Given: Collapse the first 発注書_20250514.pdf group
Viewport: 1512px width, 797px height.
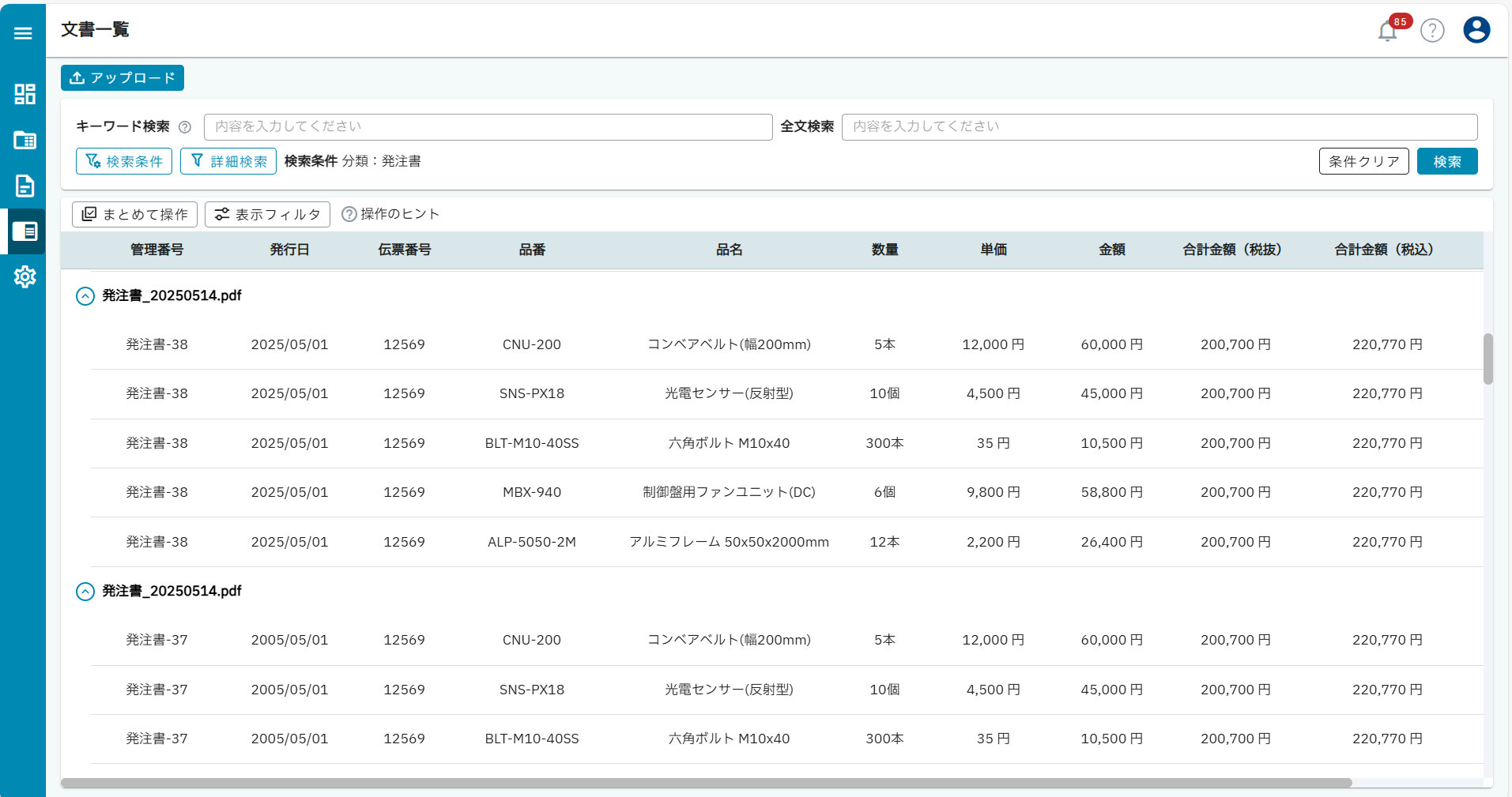Looking at the screenshot, I should click(85, 296).
